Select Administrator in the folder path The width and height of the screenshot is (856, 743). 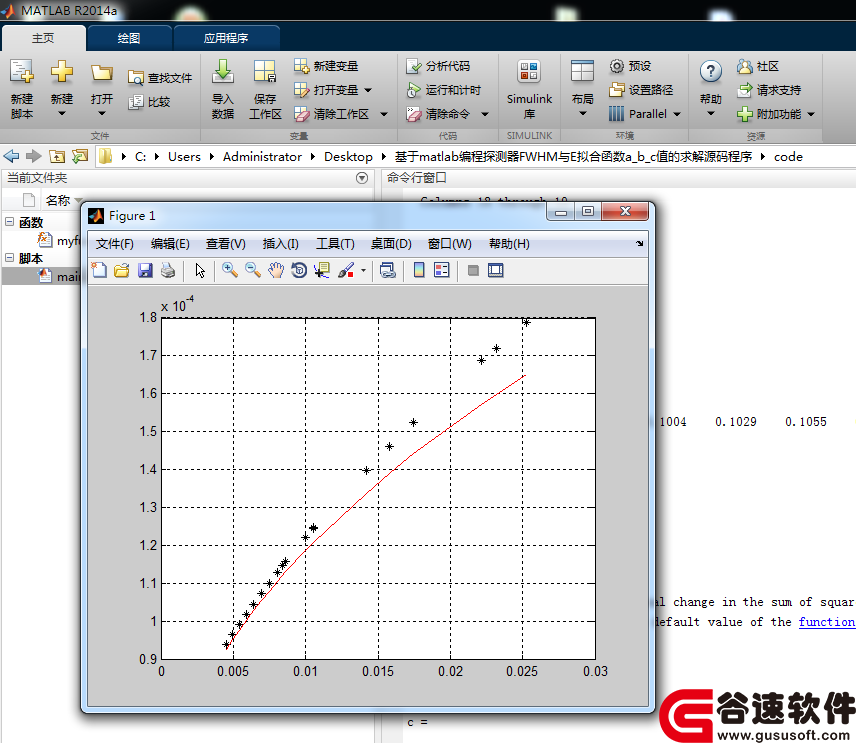click(262, 157)
